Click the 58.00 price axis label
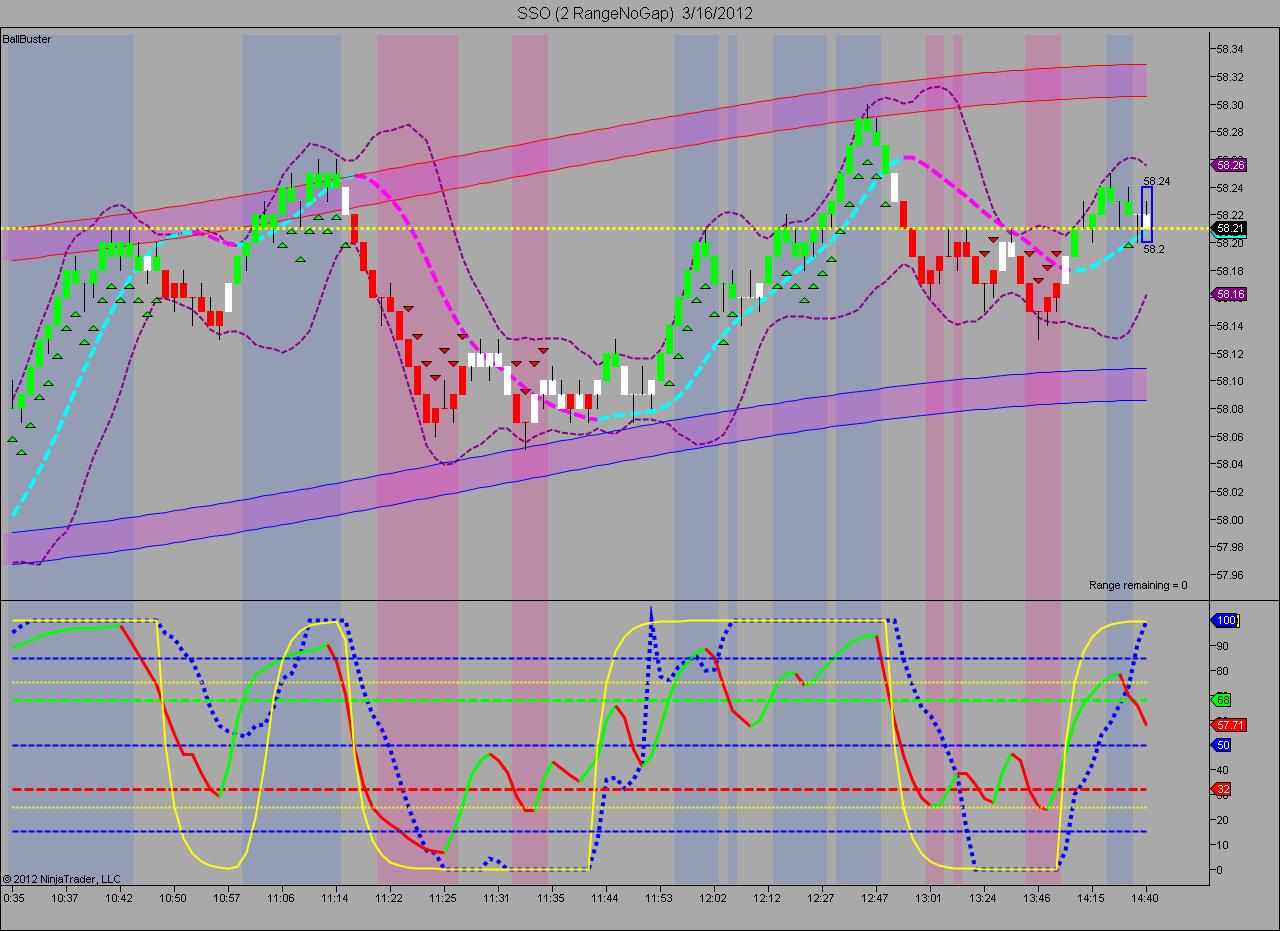The image size is (1280, 931). [1230, 520]
